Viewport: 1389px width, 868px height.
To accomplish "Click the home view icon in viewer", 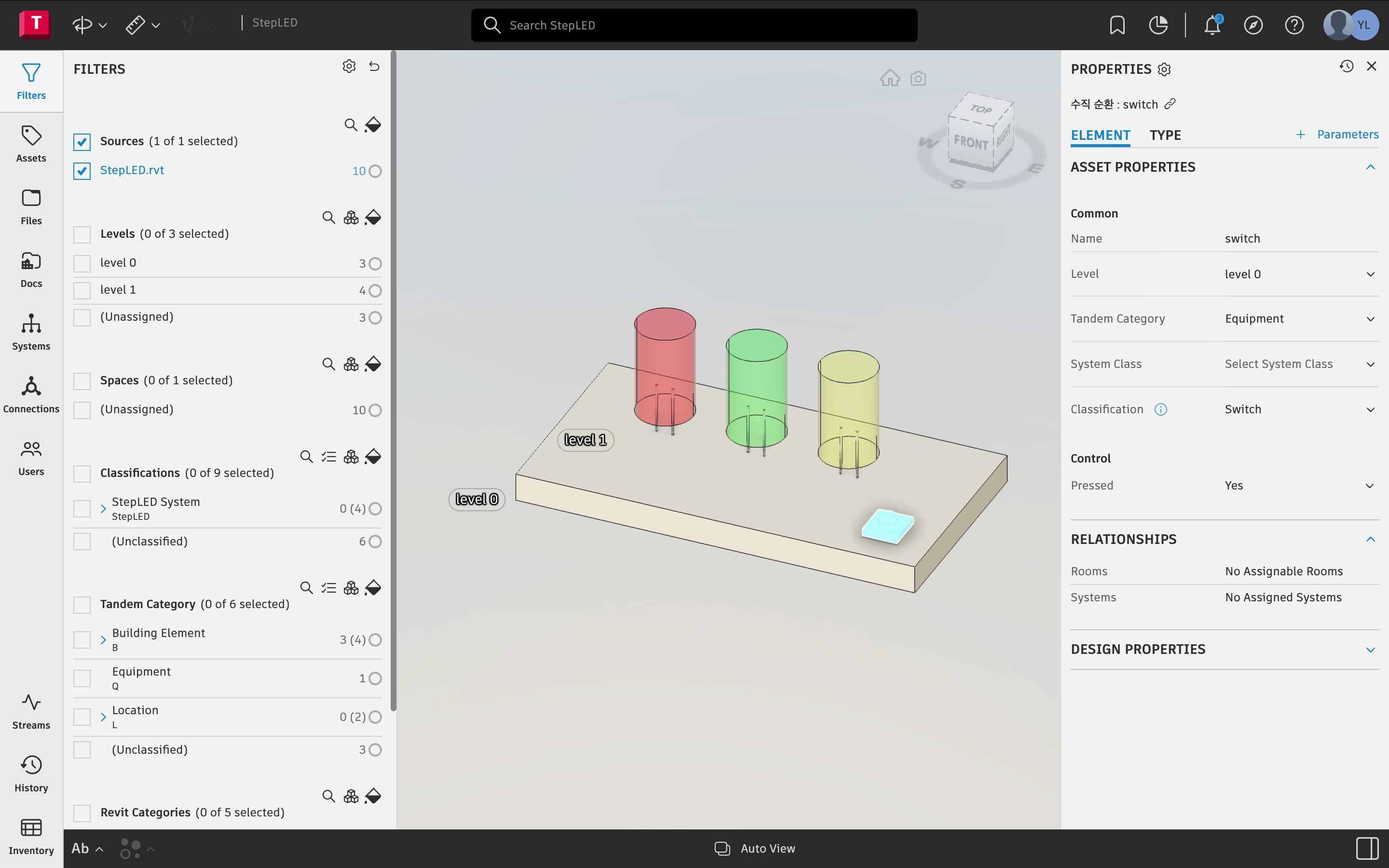I will [890, 78].
